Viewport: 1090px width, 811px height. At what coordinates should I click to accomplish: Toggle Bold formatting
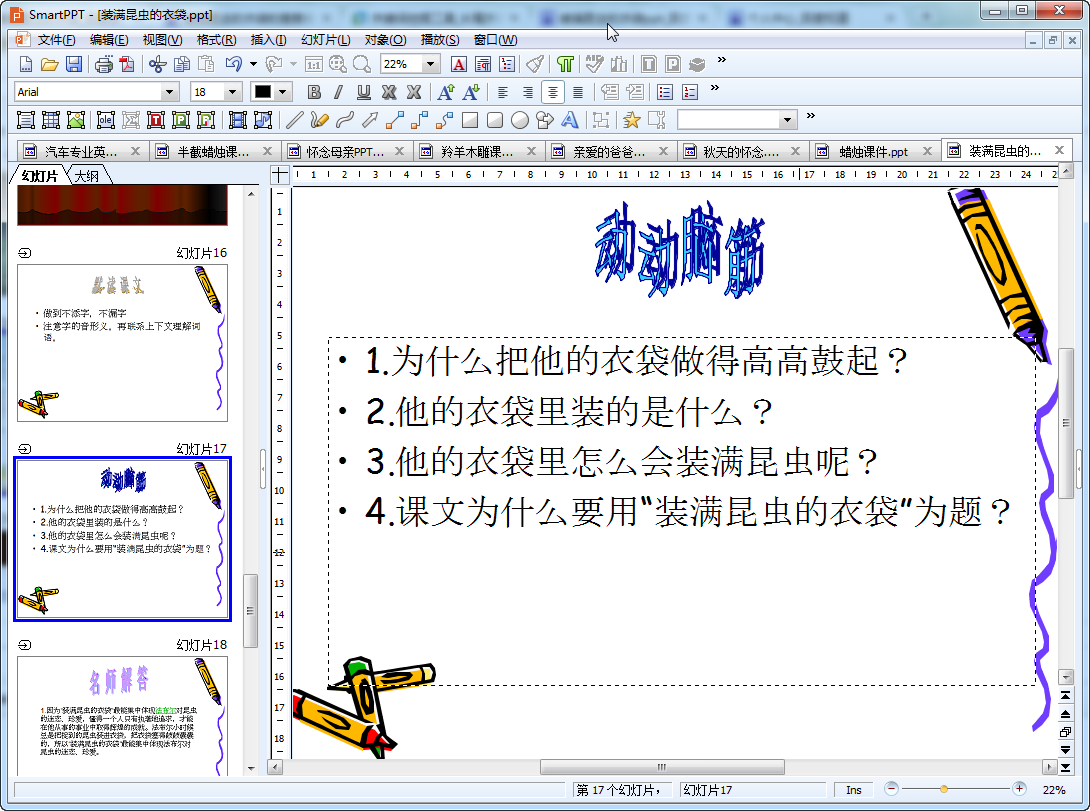(x=314, y=92)
